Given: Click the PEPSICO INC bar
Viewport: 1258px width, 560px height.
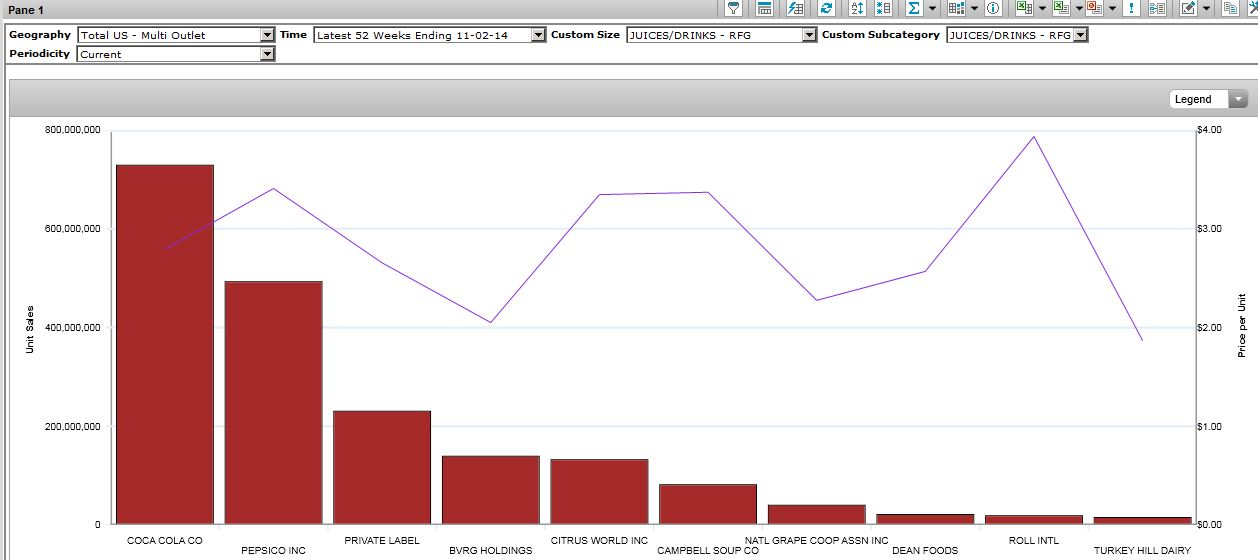Looking at the screenshot, I should pos(273,402).
